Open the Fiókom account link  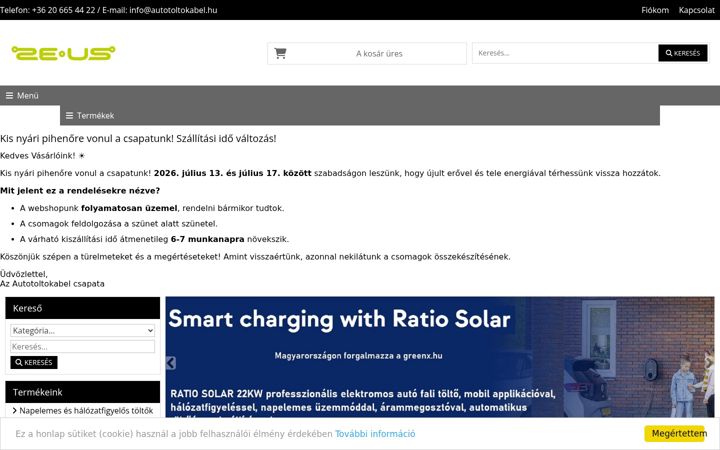click(655, 10)
